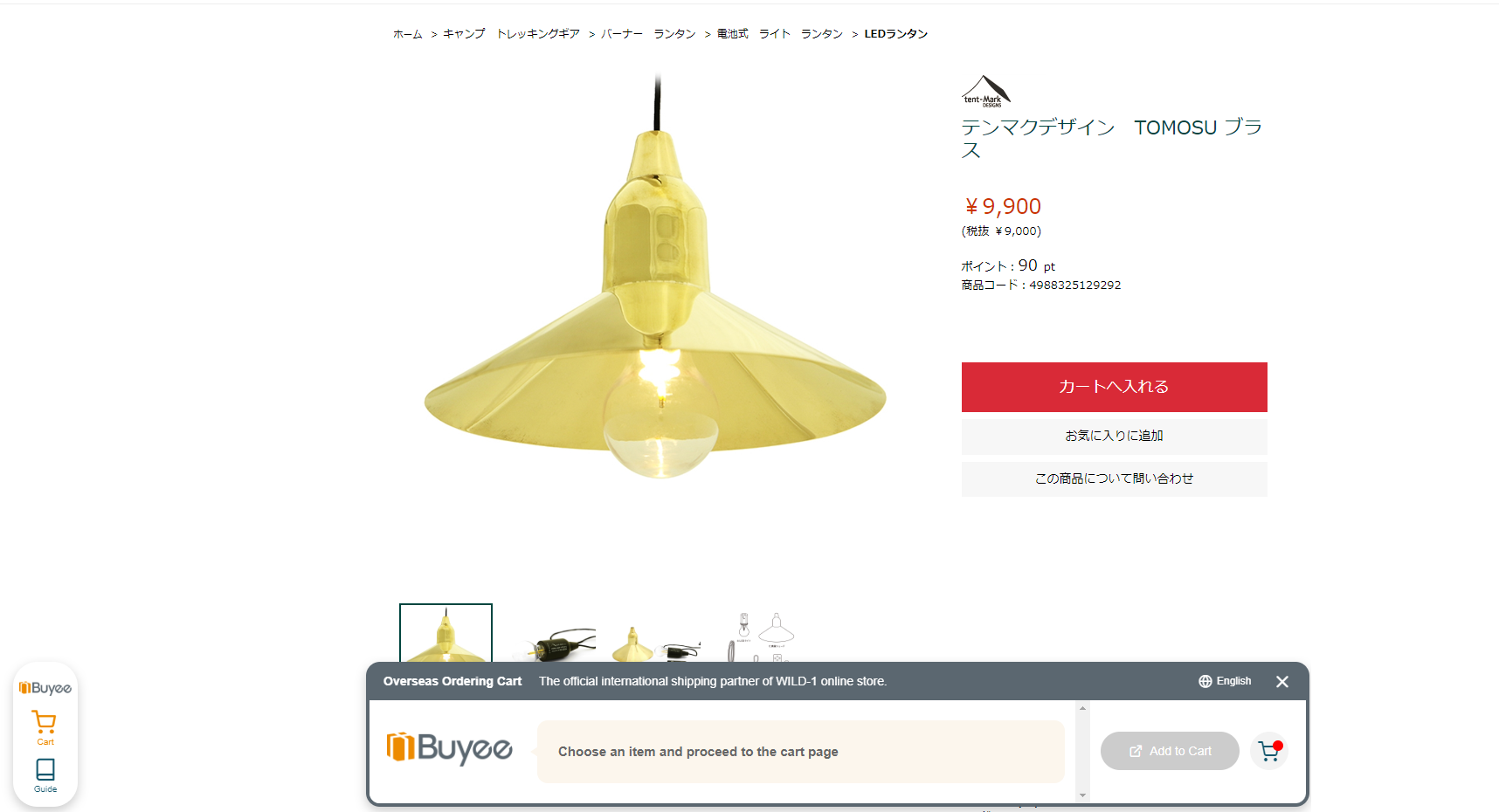1499x812 pixels.
Task: Click the tent-Mark Designs brand logo
Action: pyautogui.click(x=986, y=91)
